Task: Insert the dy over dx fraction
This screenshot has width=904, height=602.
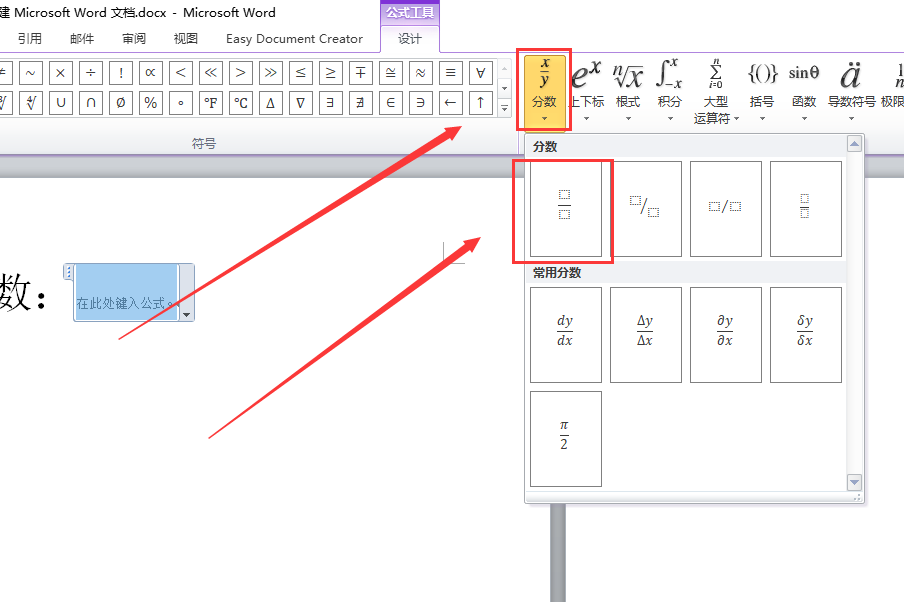Action: [x=566, y=335]
